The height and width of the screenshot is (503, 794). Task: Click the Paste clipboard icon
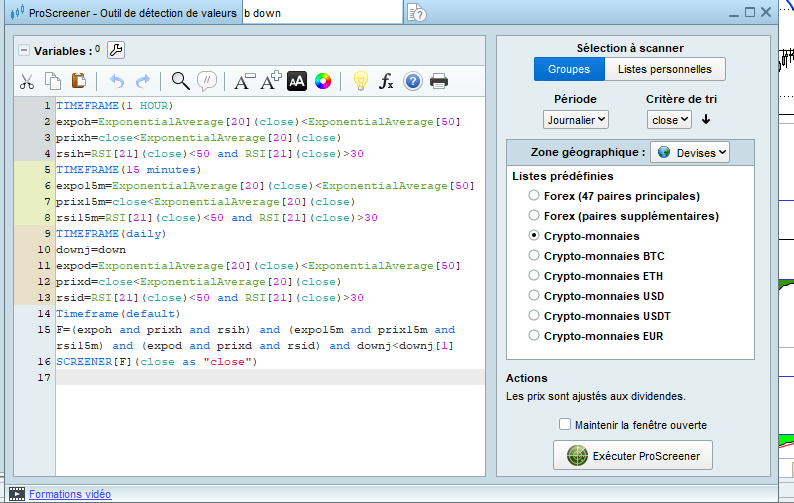tap(78, 81)
